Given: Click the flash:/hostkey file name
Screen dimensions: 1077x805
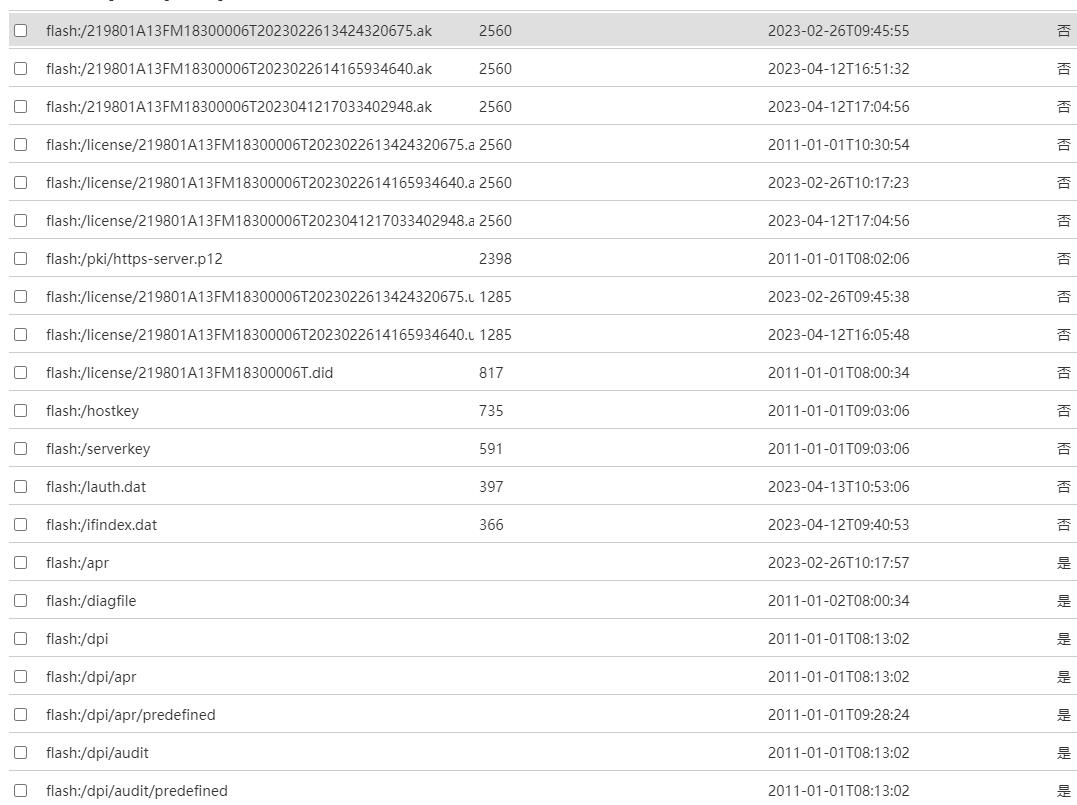Looking at the screenshot, I should click(92, 411).
